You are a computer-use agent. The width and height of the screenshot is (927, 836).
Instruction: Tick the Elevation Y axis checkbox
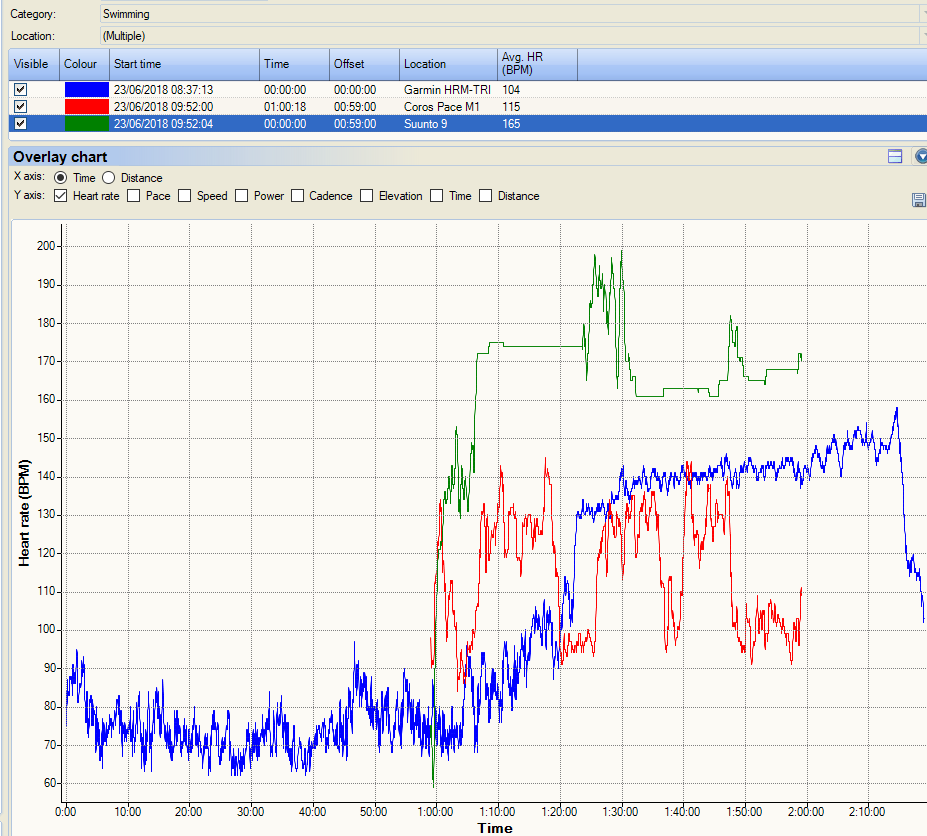[367, 196]
